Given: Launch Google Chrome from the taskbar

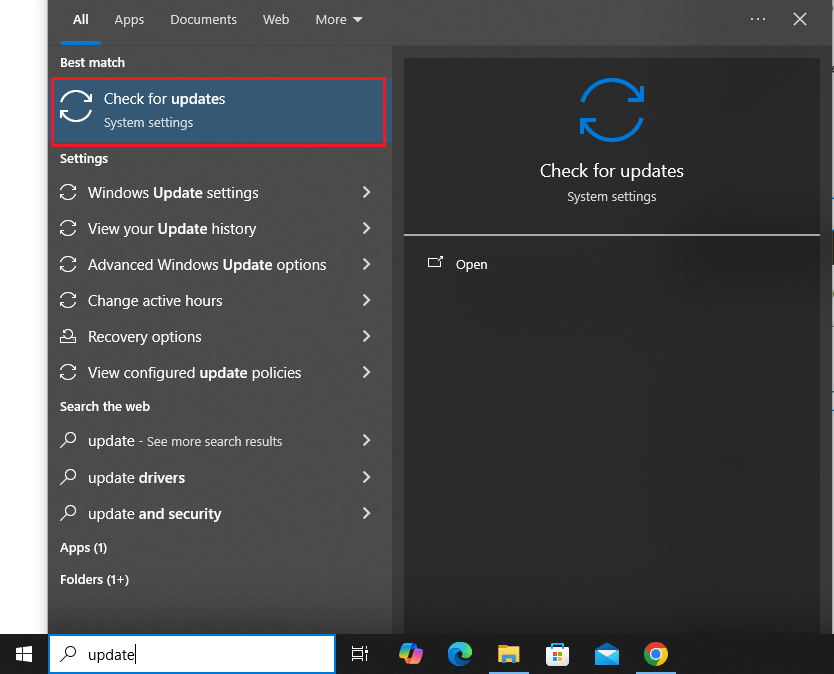Looking at the screenshot, I should (655, 654).
